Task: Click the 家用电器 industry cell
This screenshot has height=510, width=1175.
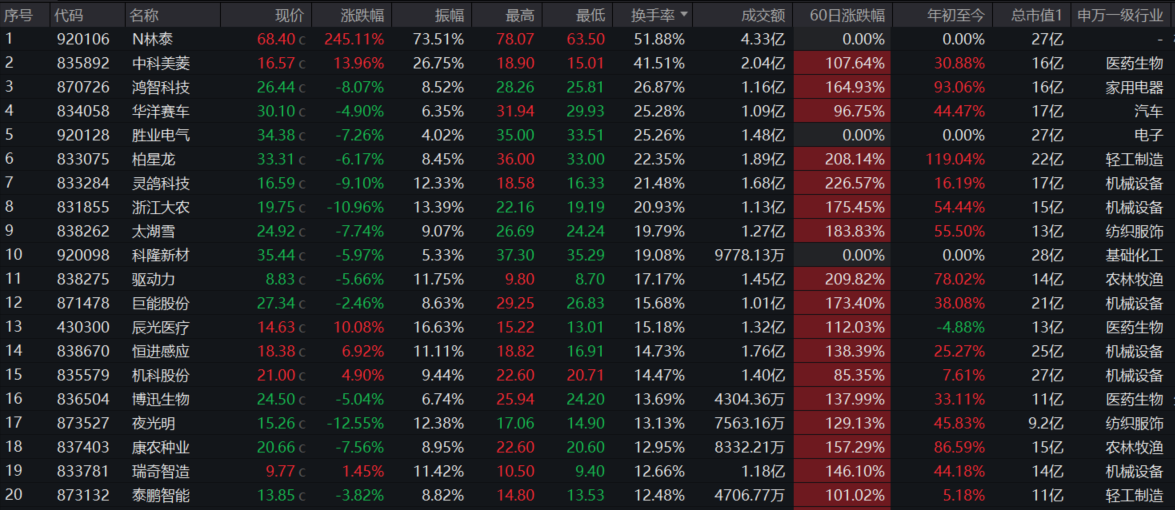Action: (x=1135, y=88)
